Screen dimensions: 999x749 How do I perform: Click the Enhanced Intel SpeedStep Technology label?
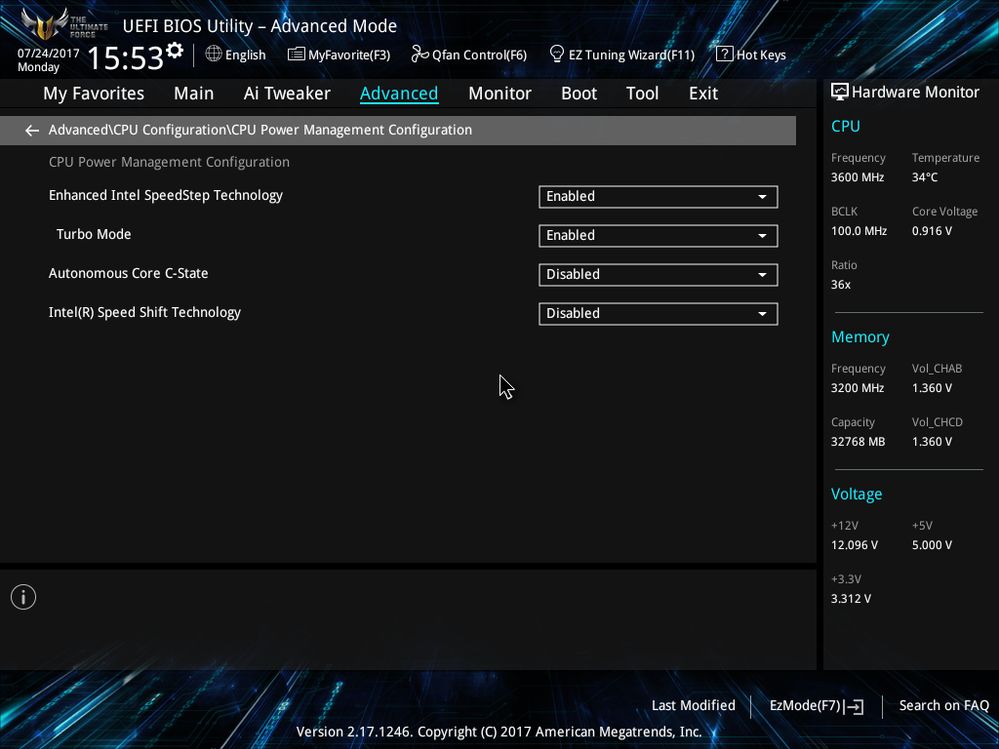tap(166, 196)
